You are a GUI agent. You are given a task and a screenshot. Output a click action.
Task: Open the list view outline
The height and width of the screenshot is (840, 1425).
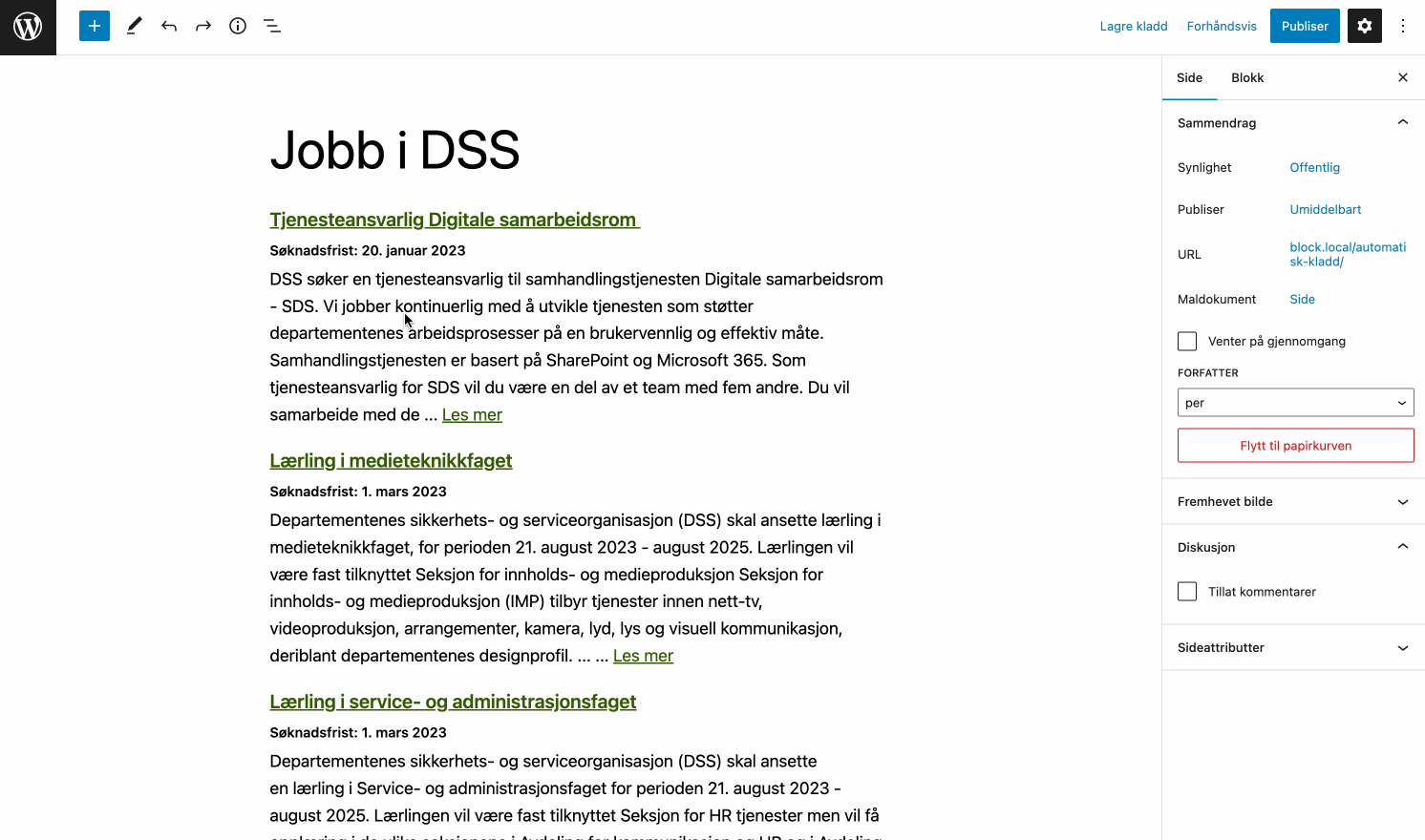272,26
